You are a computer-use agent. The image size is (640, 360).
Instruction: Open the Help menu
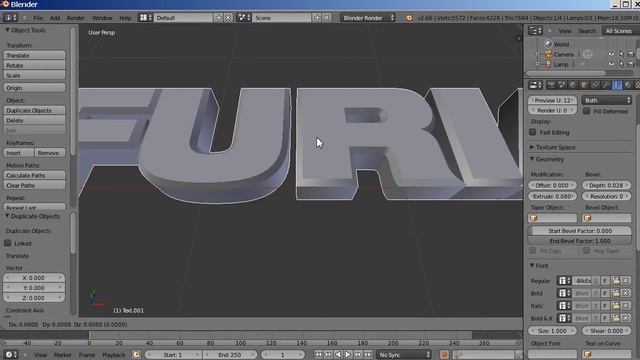[x=125, y=18]
